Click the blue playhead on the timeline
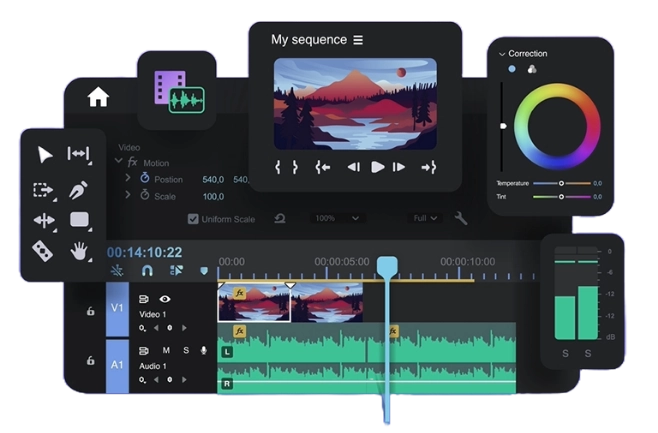 pos(387,266)
